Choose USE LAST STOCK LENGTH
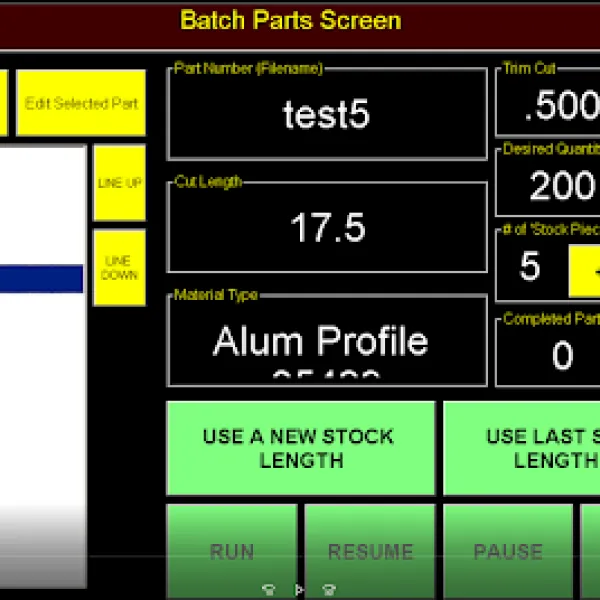600x600 pixels. 521,448
